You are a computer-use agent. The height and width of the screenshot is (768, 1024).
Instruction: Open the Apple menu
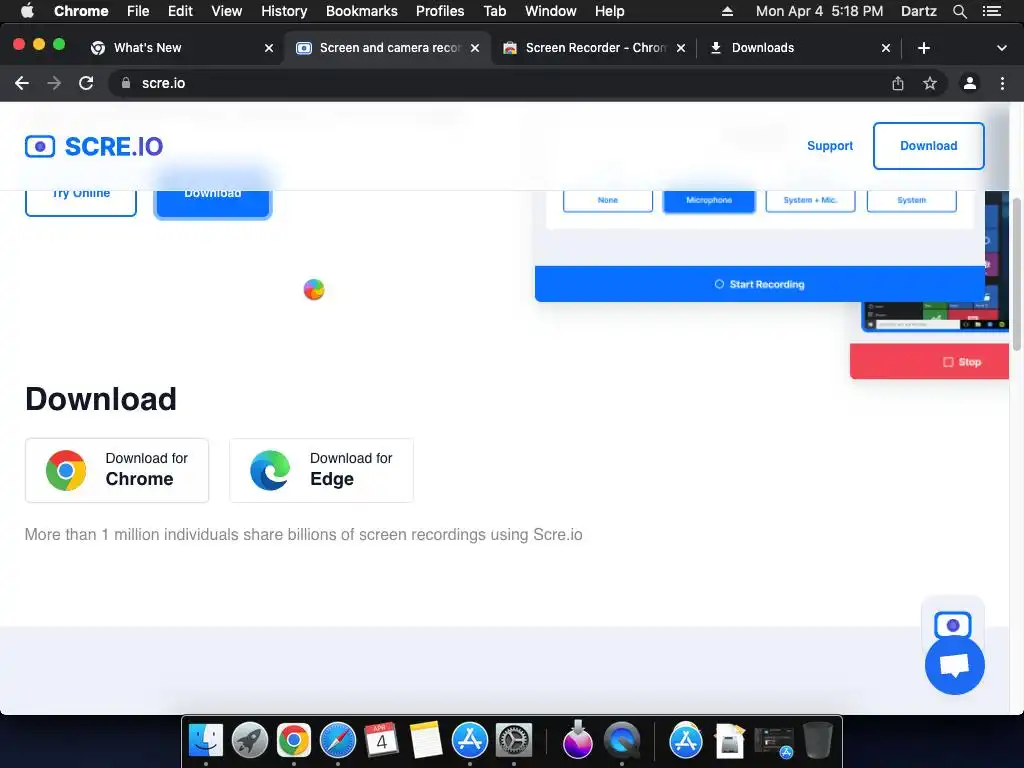pos(27,11)
